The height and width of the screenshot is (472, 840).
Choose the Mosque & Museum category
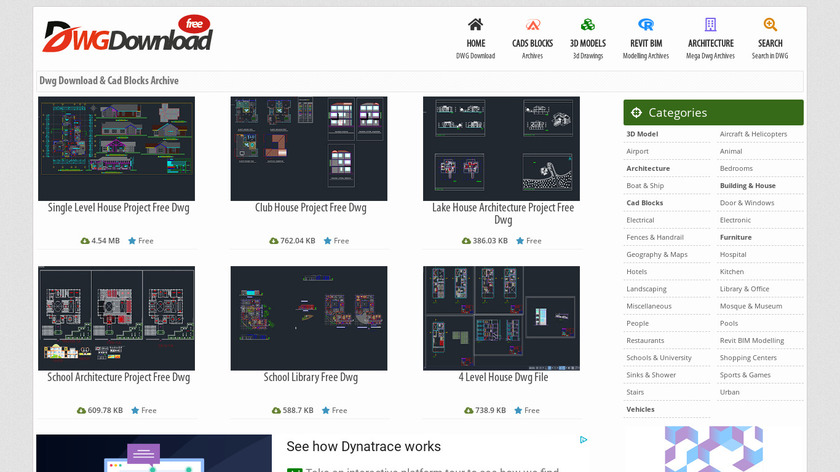point(751,306)
